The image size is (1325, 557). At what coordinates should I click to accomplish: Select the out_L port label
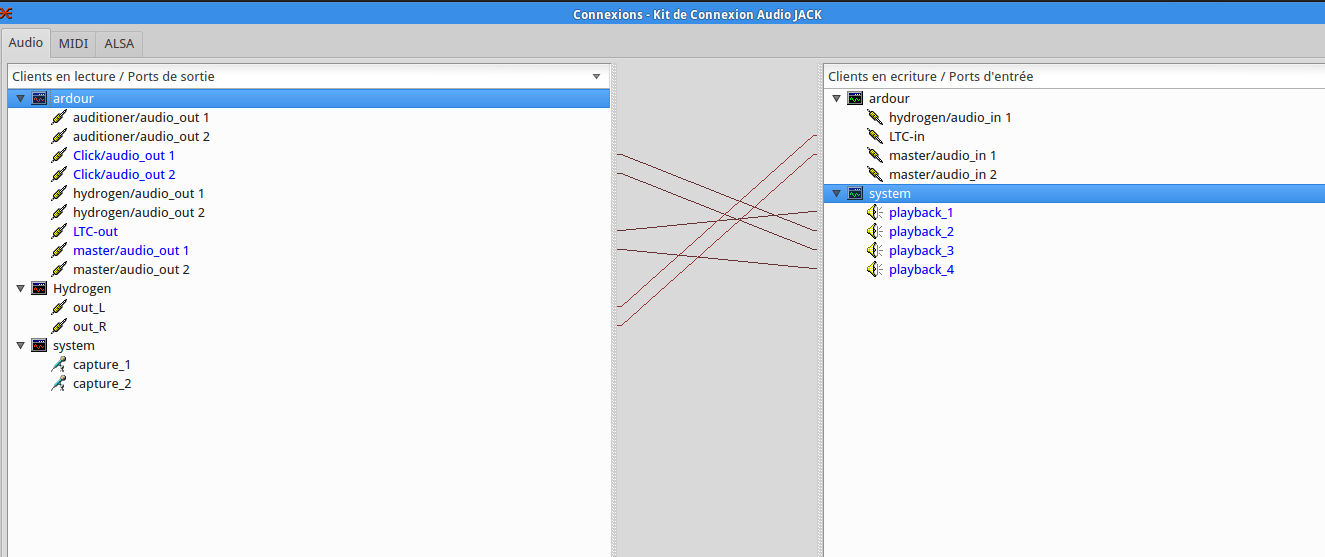point(89,308)
